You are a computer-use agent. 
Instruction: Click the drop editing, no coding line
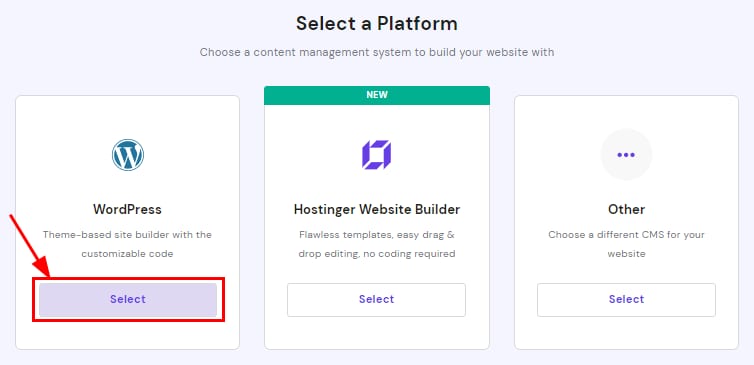[x=377, y=253]
